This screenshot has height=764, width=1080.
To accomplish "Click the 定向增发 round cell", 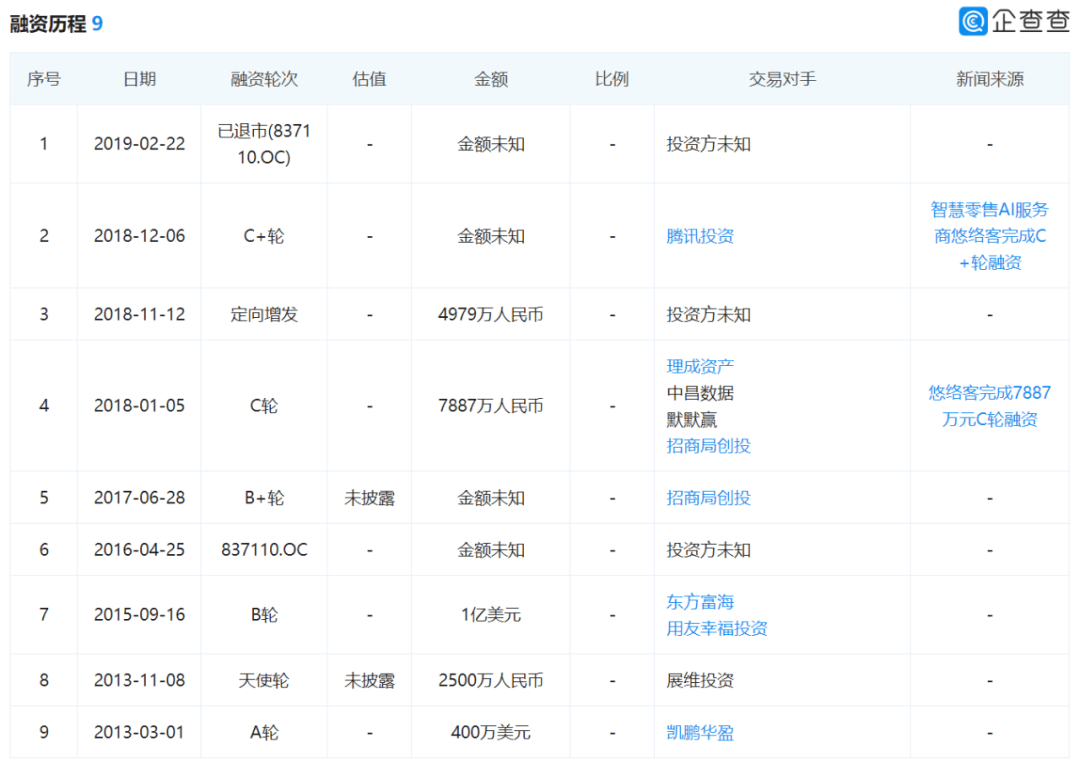I will point(264,315).
